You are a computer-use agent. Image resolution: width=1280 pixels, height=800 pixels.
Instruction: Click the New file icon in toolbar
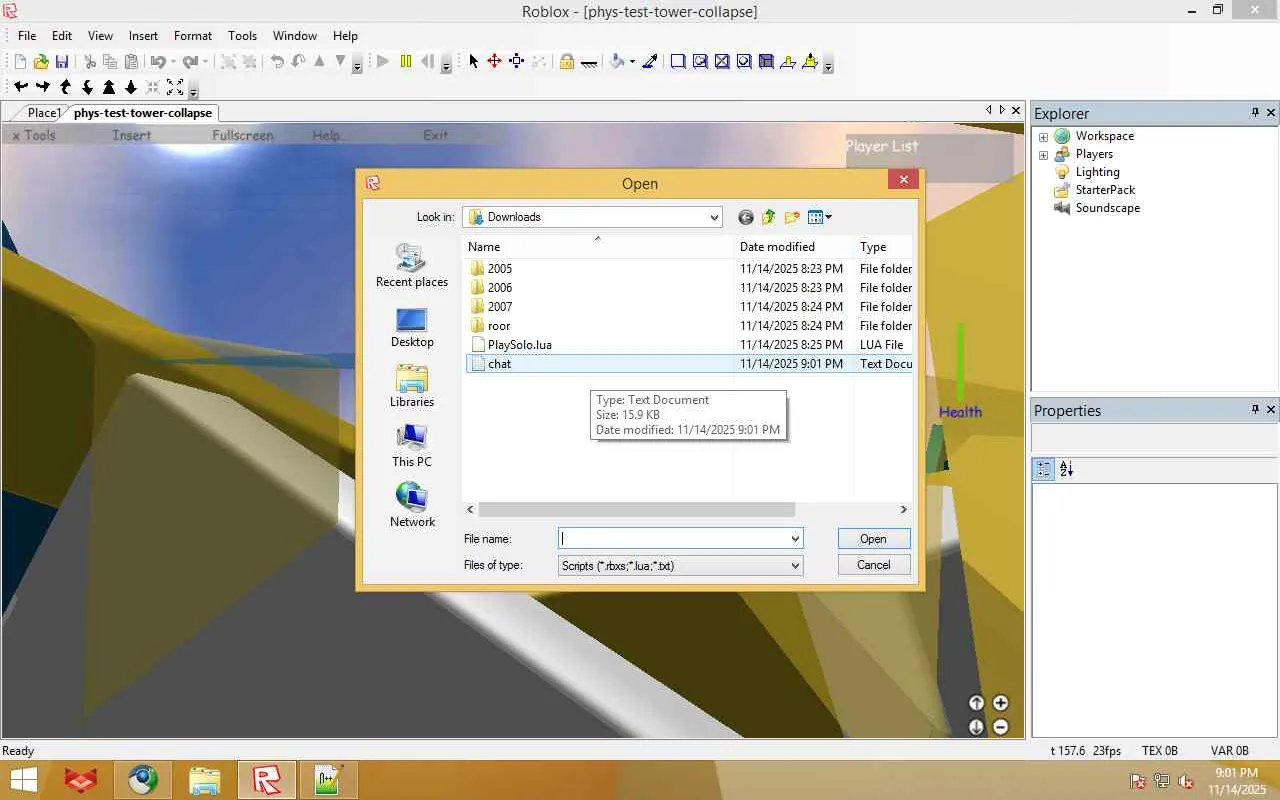point(20,62)
